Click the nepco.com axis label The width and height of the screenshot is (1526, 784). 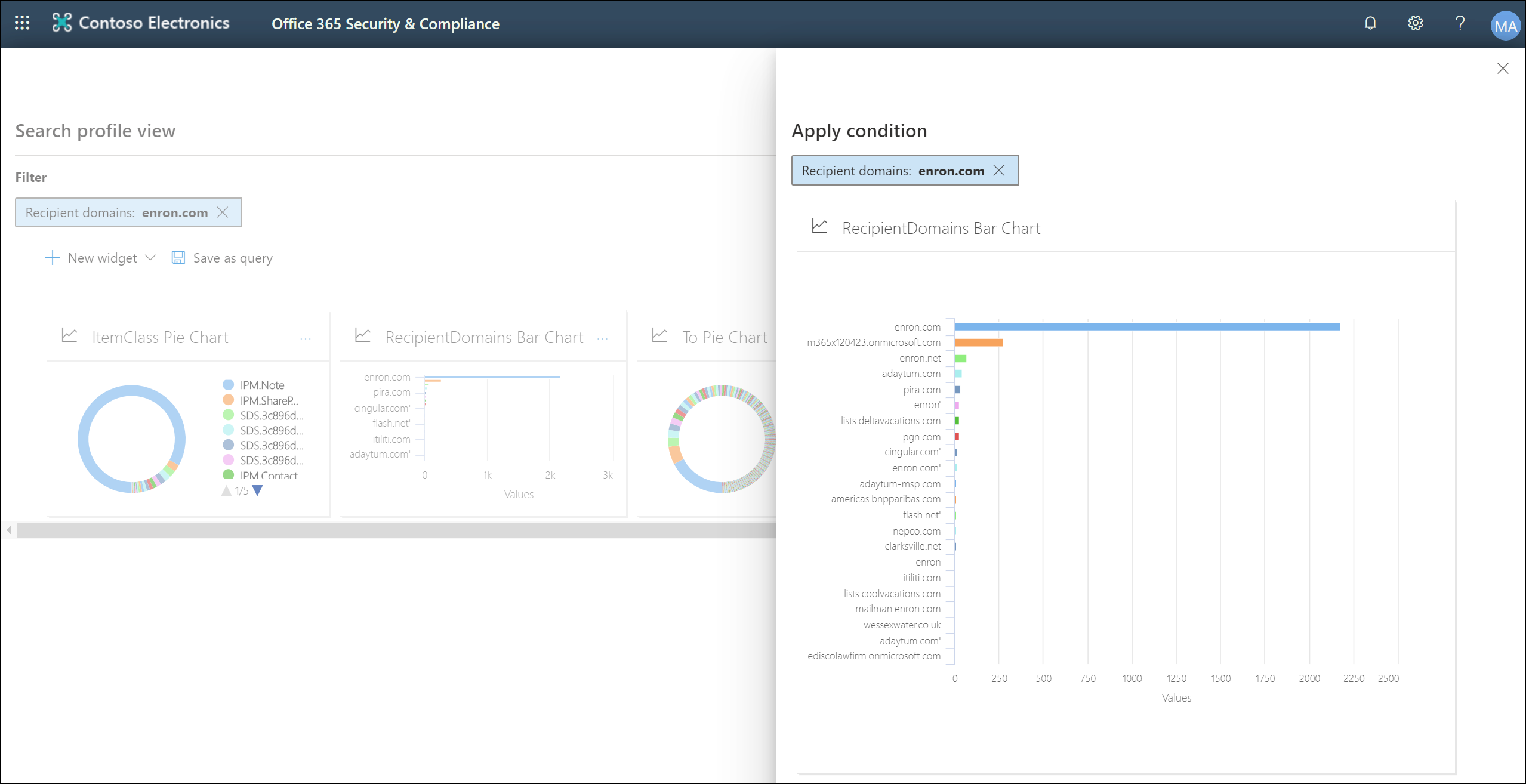coord(916,532)
